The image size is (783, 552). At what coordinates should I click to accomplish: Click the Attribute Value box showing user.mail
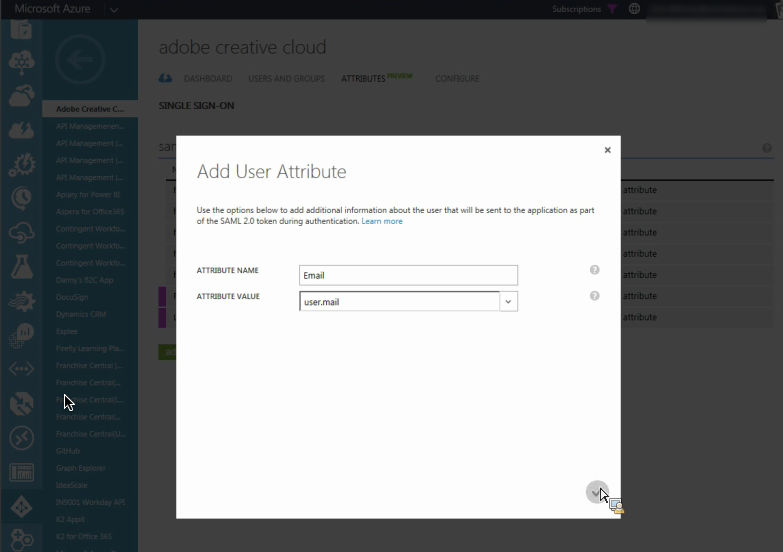point(399,301)
